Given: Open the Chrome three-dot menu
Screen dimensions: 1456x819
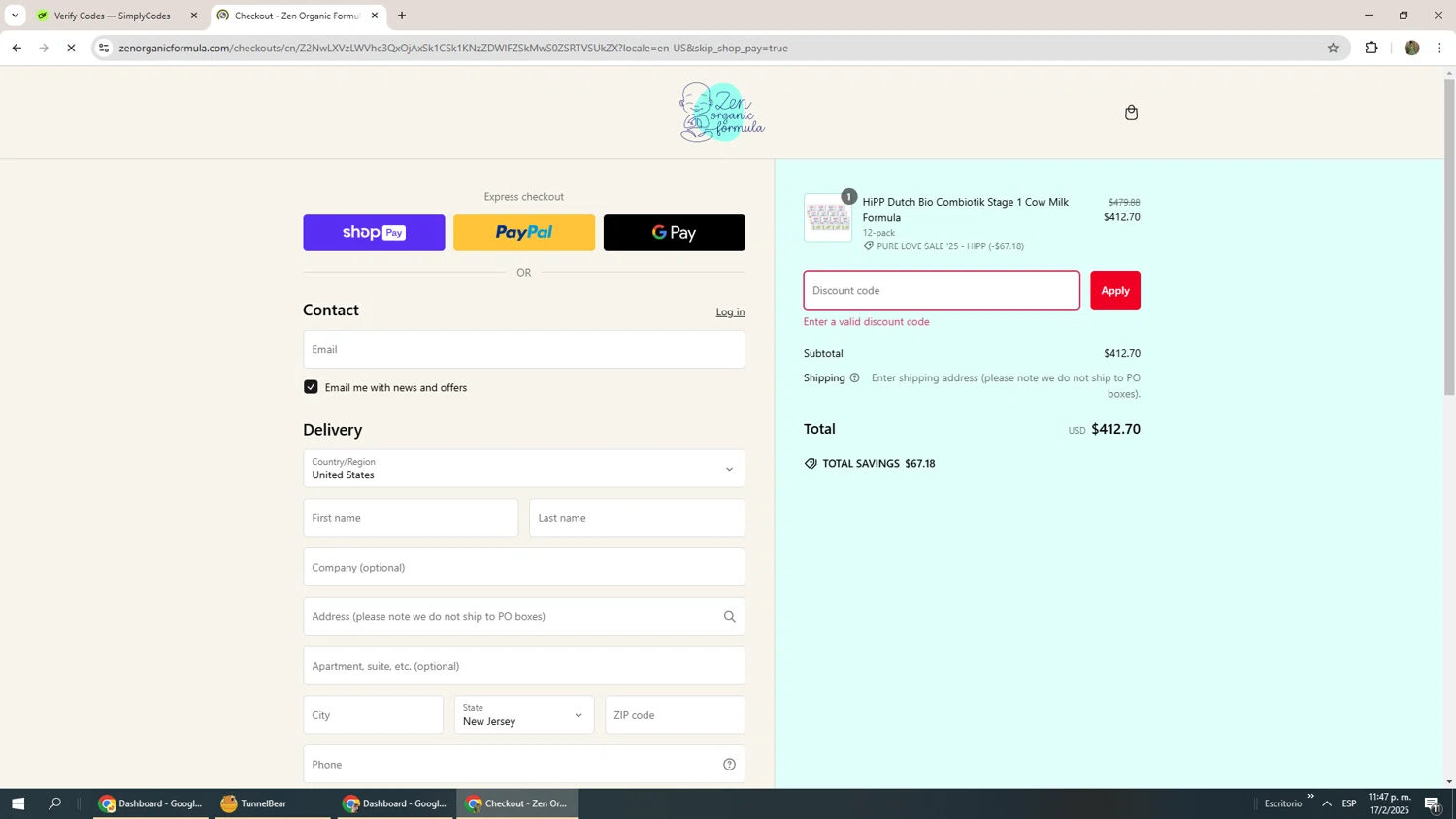Looking at the screenshot, I should (x=1439, y=48).
